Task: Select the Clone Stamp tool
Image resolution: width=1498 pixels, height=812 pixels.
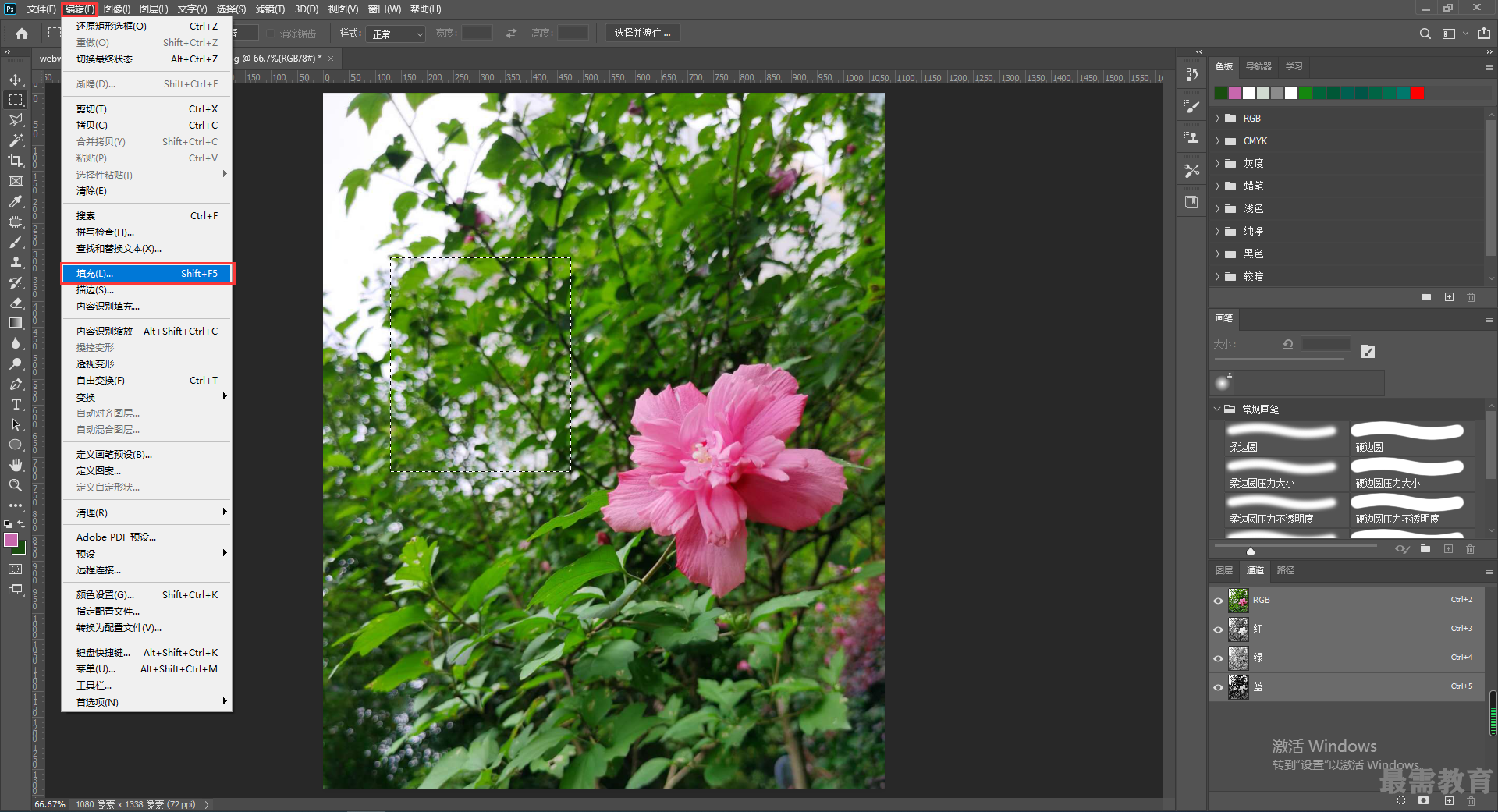Action: click(x=16, y=262)
